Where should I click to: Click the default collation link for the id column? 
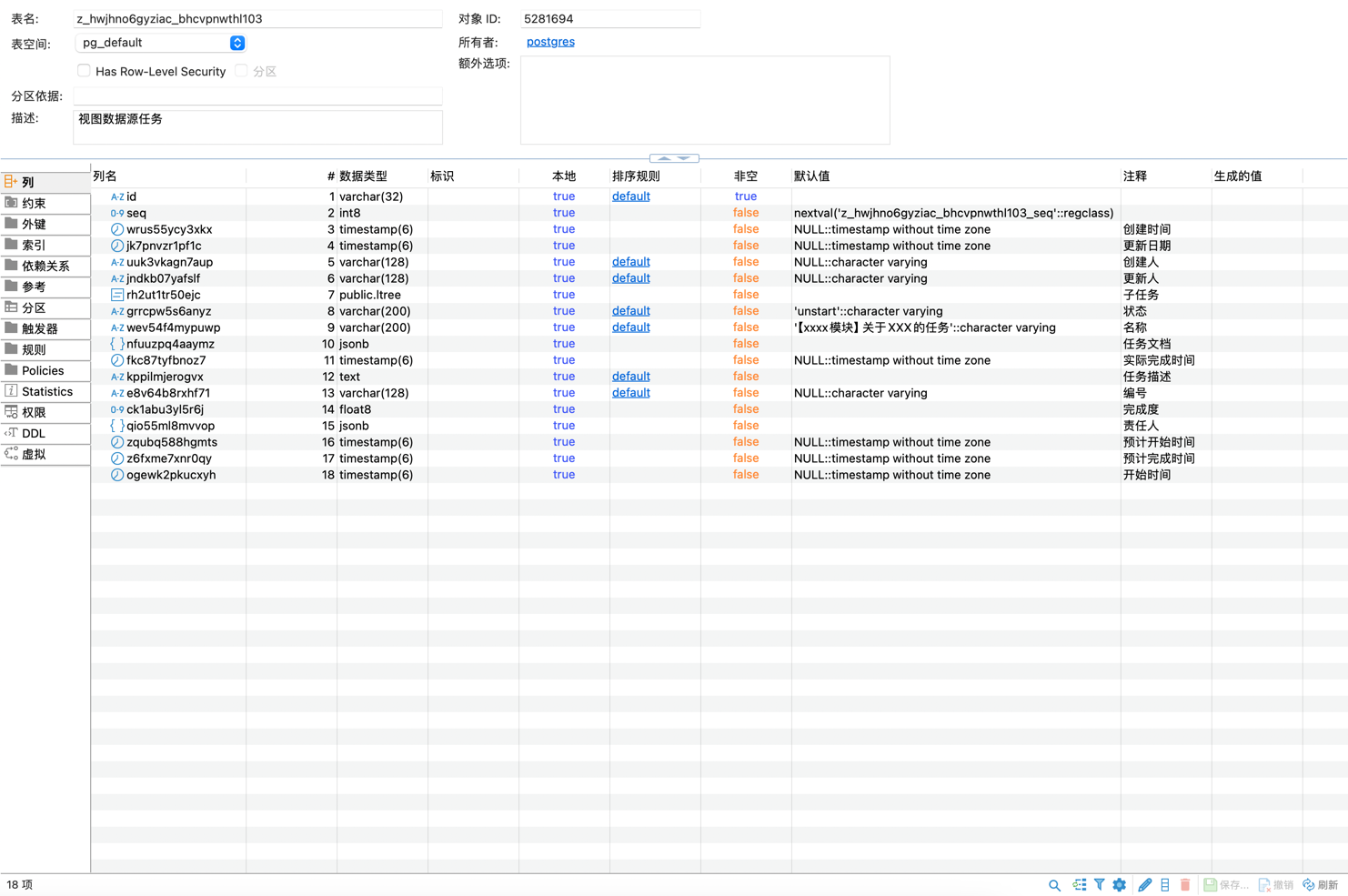pyautogui.click(x=630, y=196)
